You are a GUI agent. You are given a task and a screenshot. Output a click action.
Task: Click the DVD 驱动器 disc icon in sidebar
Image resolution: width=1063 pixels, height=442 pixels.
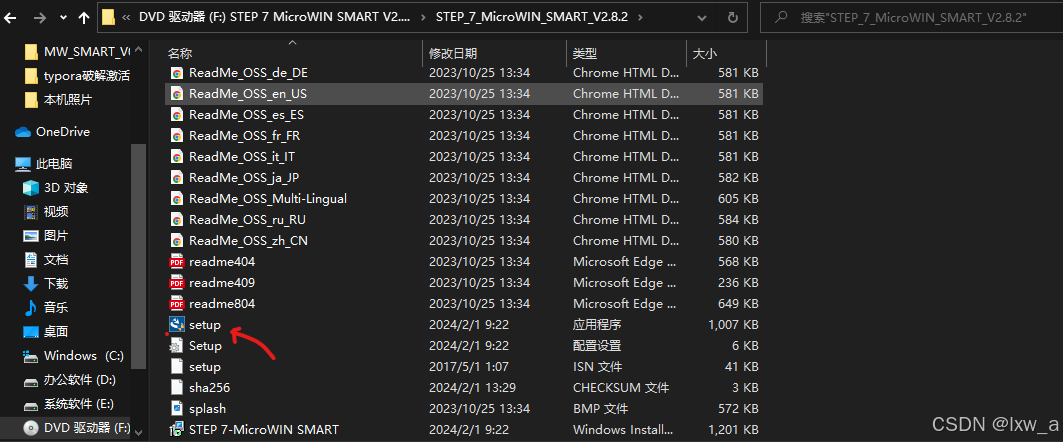click(31, 428)
